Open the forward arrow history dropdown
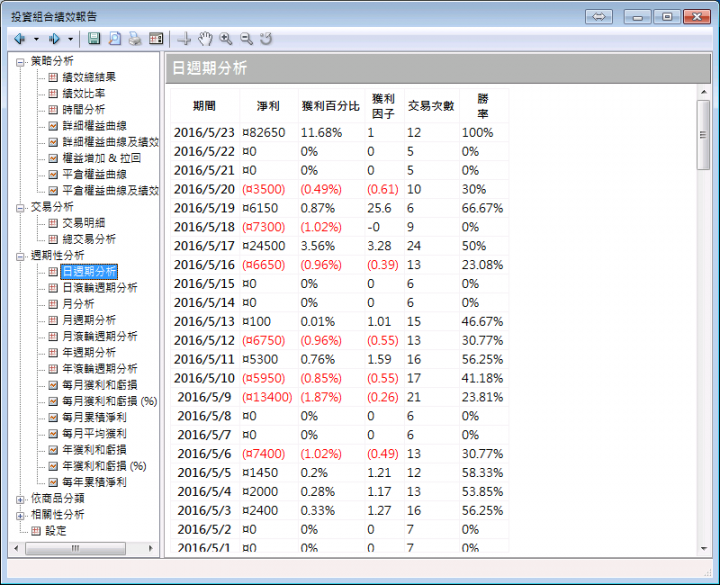The height and width of the screenshot is (585, 720). (x=70, y=39)
